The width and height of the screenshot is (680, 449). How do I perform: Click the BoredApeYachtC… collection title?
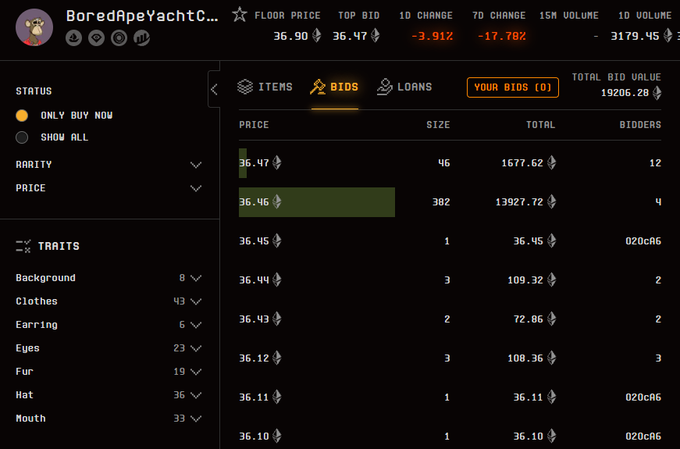tap(142, 16)
